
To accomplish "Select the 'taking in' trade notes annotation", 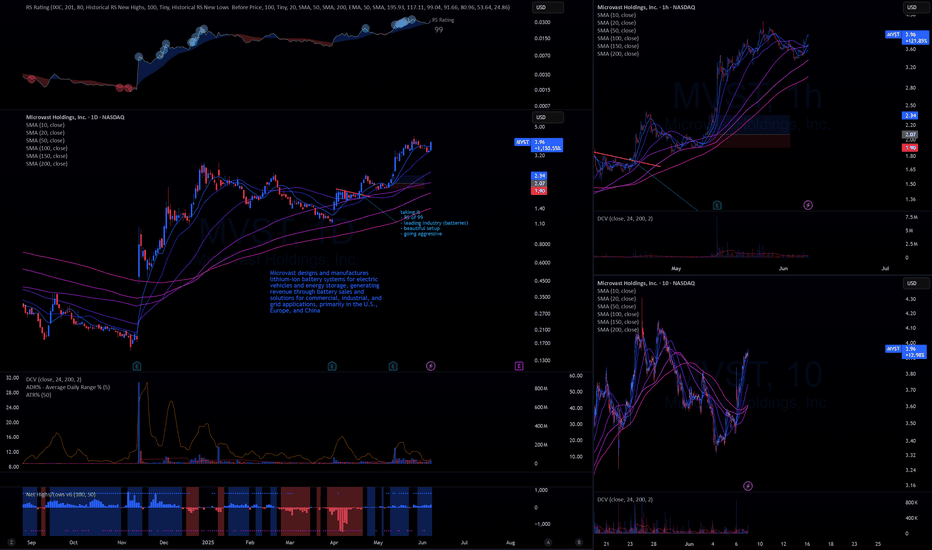I will click(434, 223).
